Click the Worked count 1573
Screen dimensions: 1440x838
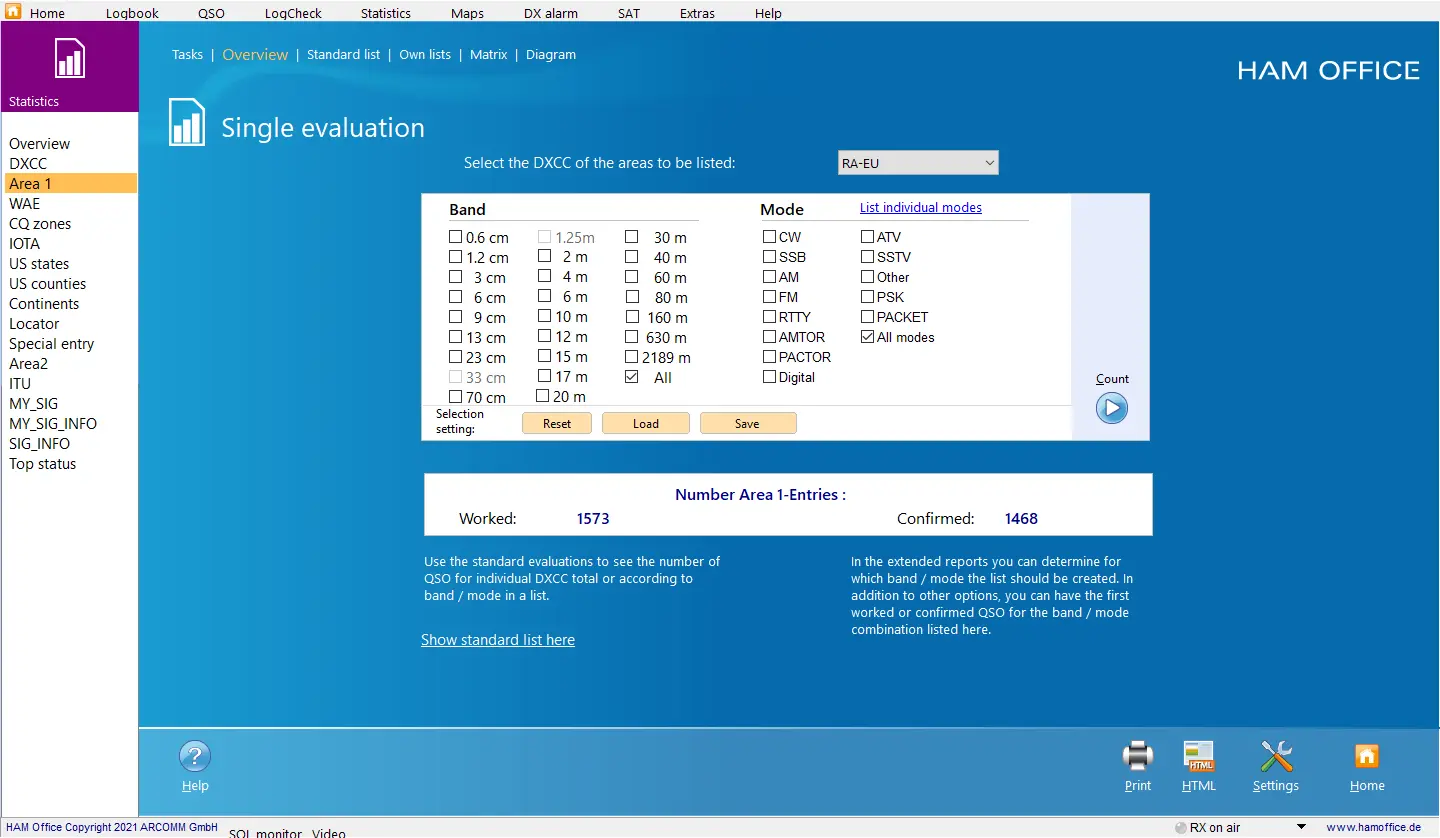pyautogui.click(x=593, y=518)
